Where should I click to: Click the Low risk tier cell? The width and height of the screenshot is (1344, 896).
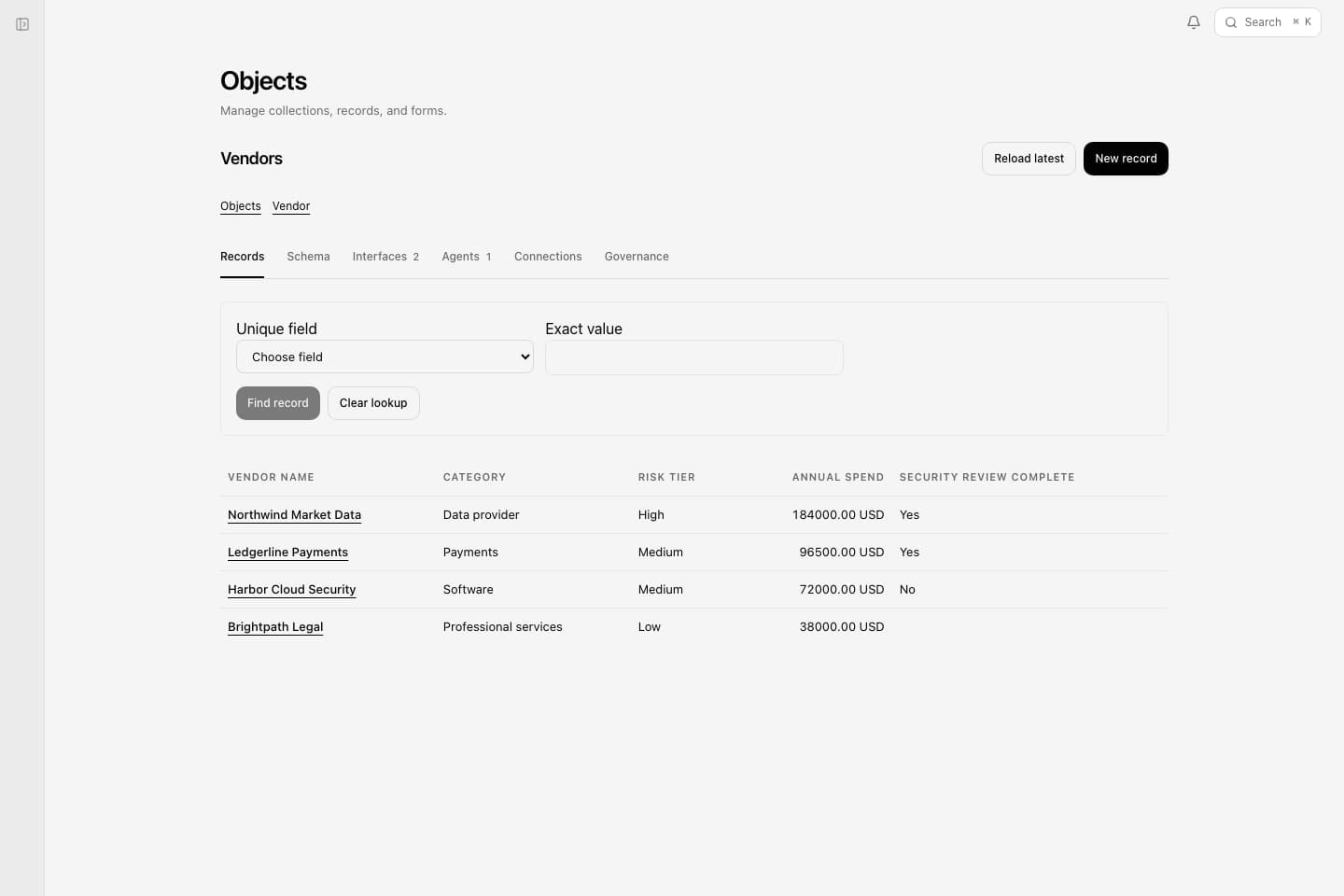(650, 627)
